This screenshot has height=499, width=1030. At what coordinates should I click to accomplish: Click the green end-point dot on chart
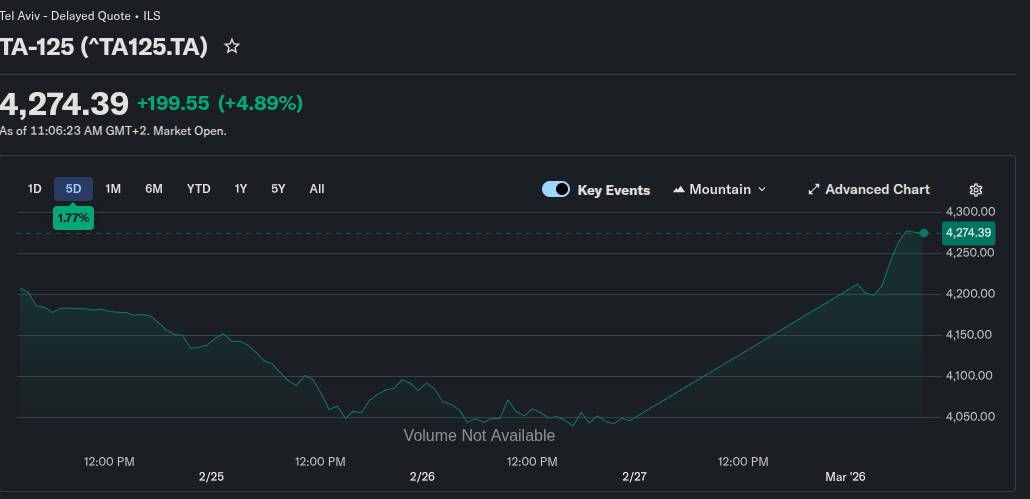pyautogui.click(x=924, y=233)
